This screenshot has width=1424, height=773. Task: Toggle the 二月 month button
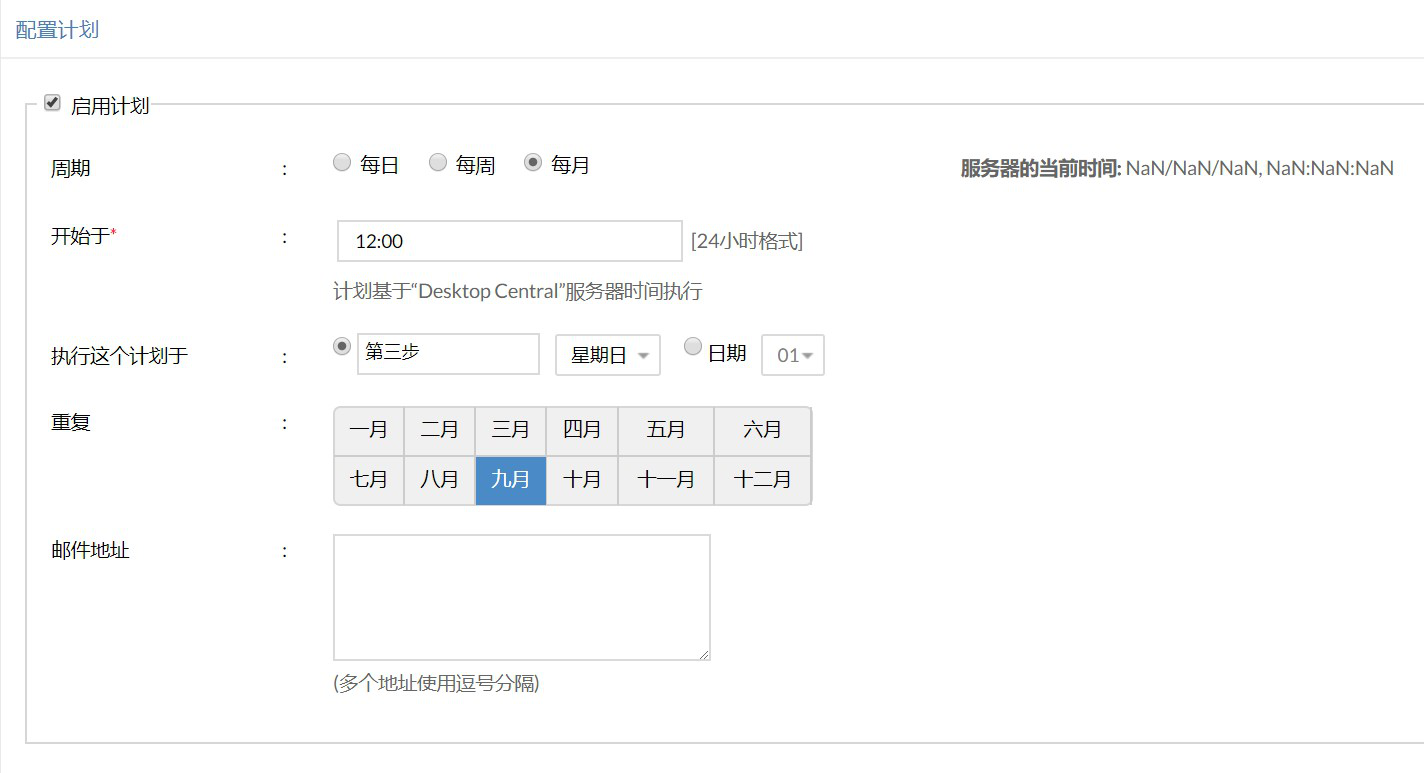[440, 431]
